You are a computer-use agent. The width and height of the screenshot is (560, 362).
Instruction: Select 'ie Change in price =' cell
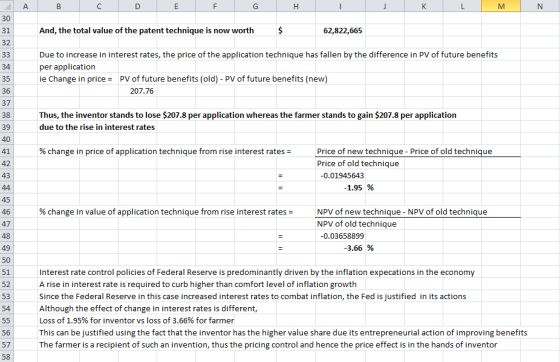pos(76,79)
